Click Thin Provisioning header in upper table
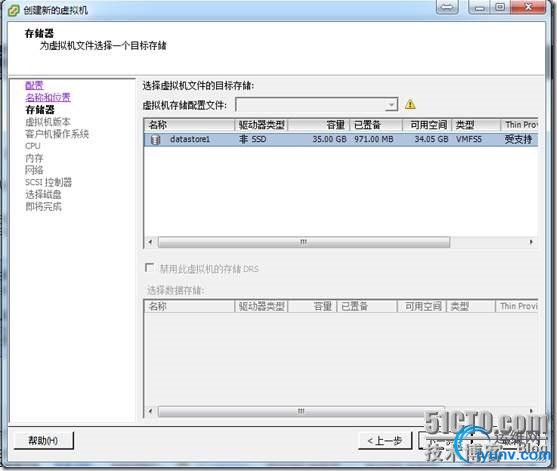The height and width of the screenshot is (471, 557). coord(519,125)
